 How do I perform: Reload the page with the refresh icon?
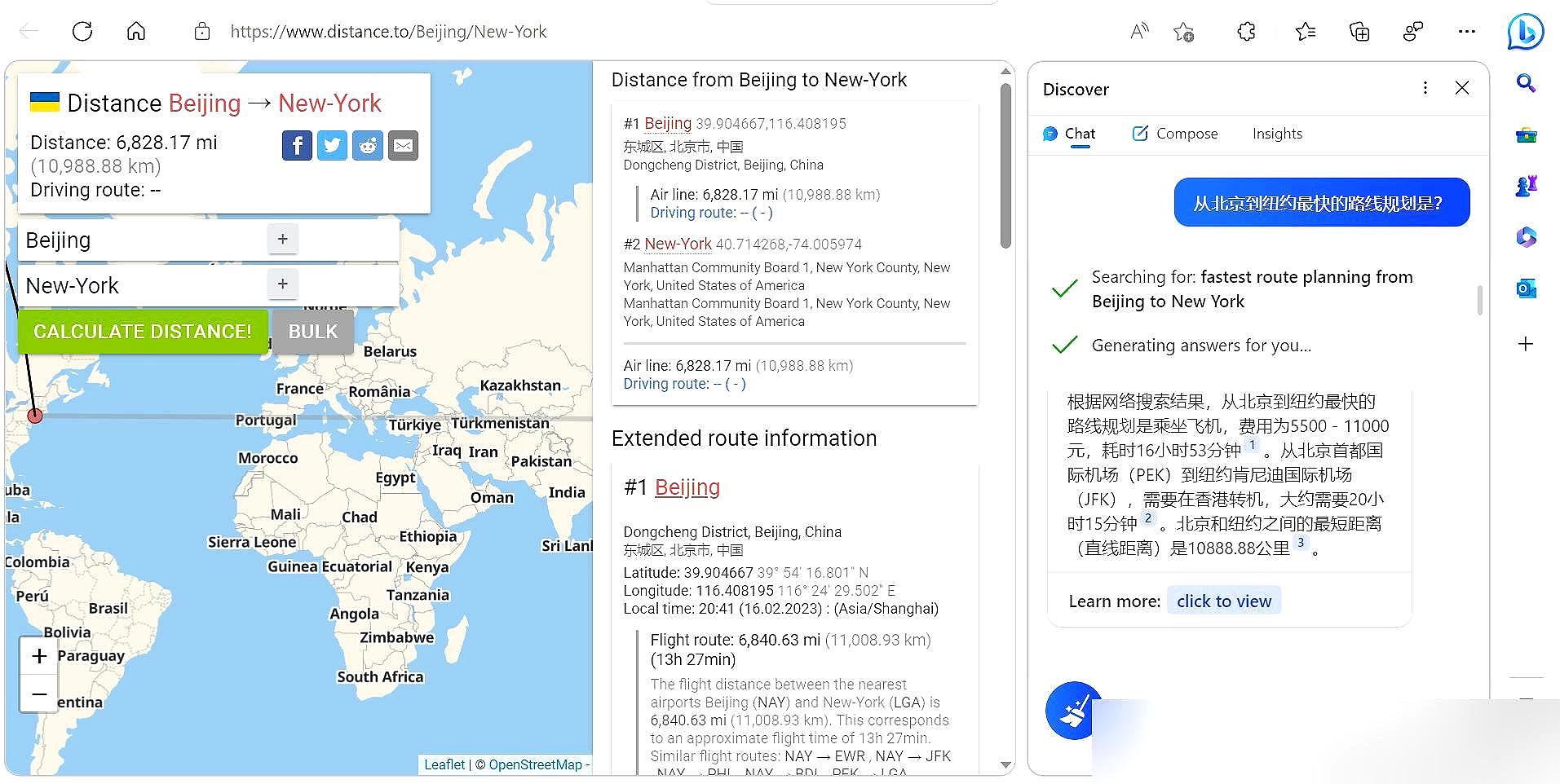[x=82, y=32]
